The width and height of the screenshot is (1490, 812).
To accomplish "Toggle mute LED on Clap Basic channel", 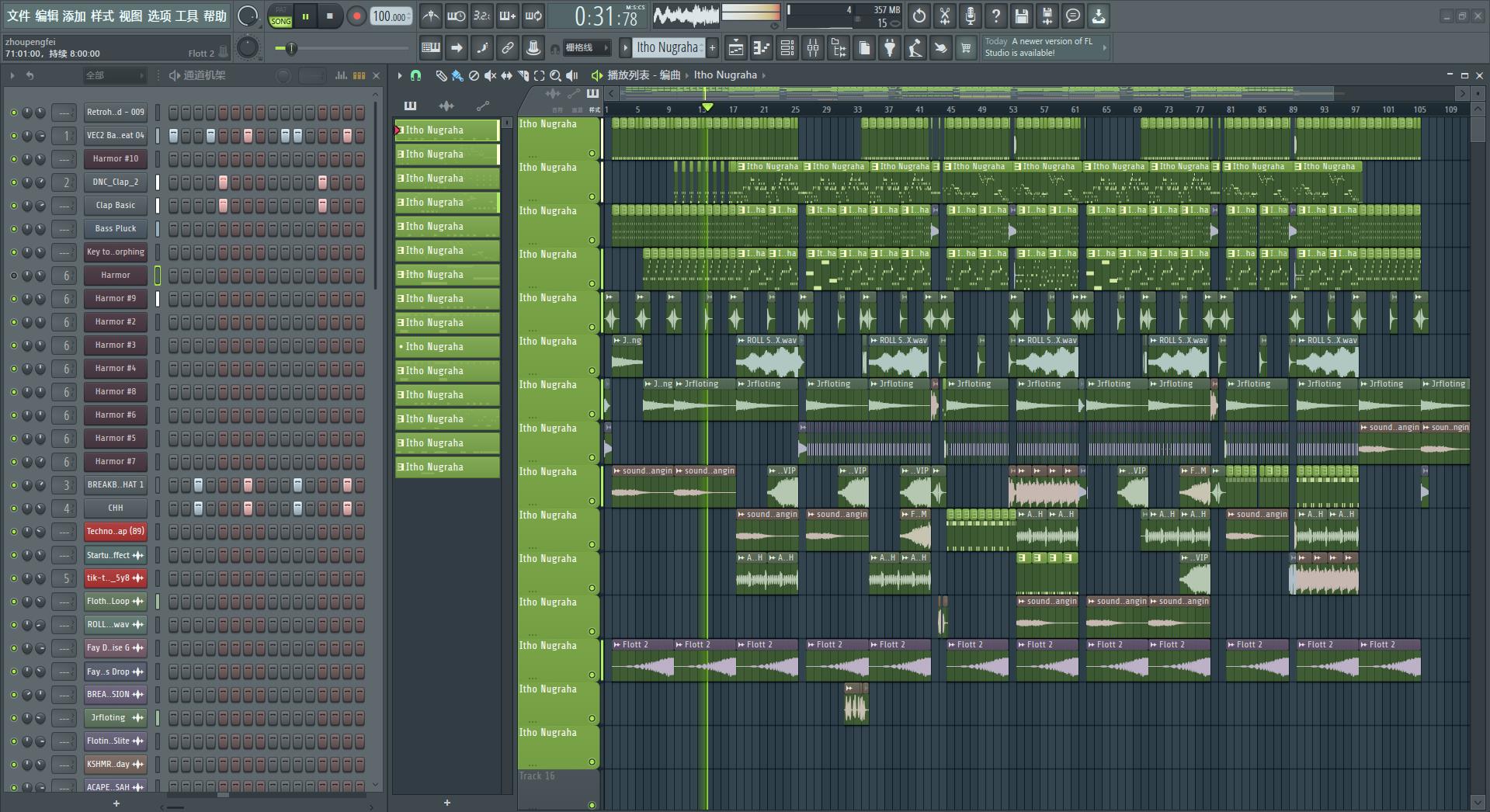I will point(13,206).
